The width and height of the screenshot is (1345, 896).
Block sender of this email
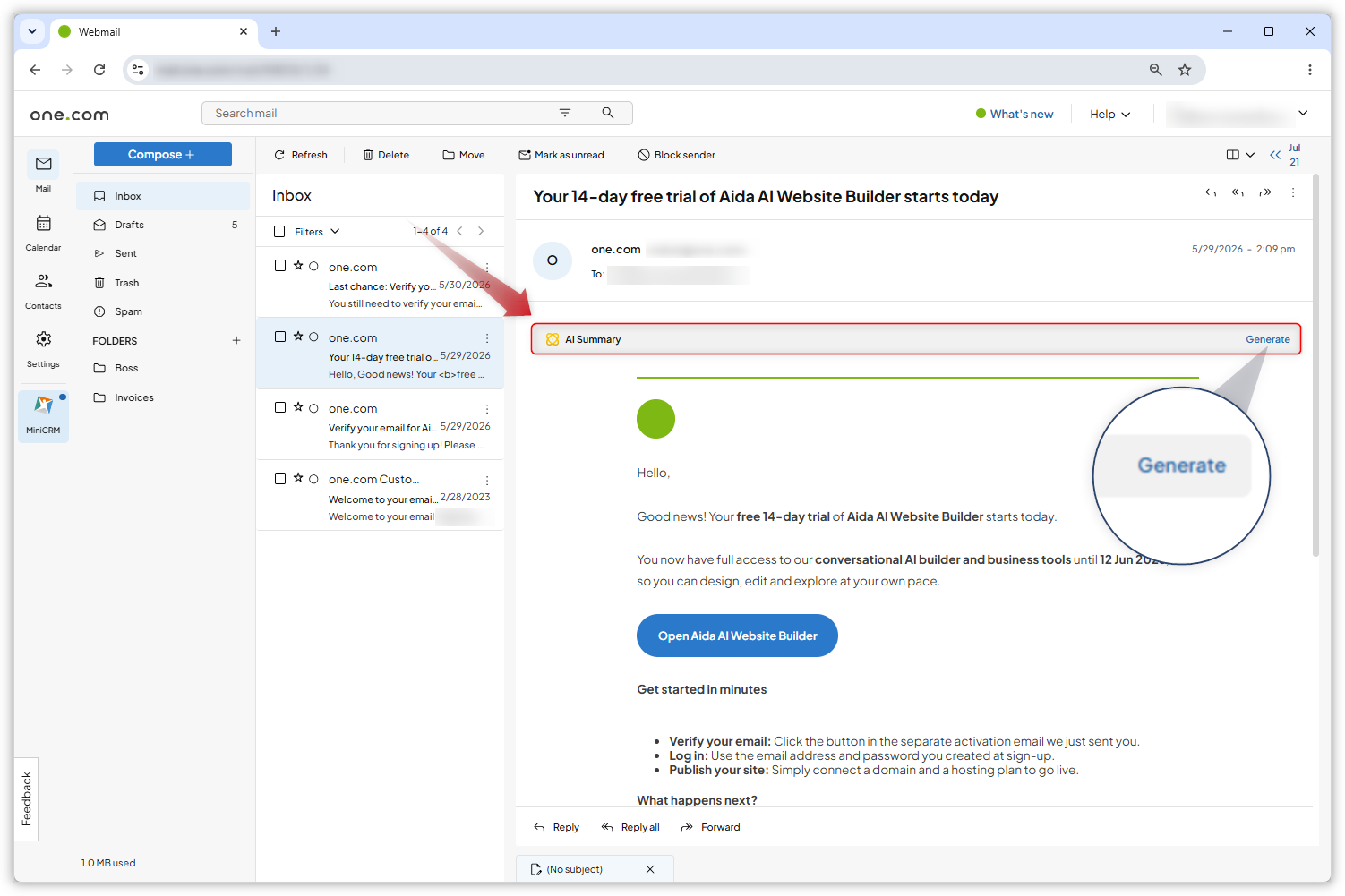(x=677, y=155)
